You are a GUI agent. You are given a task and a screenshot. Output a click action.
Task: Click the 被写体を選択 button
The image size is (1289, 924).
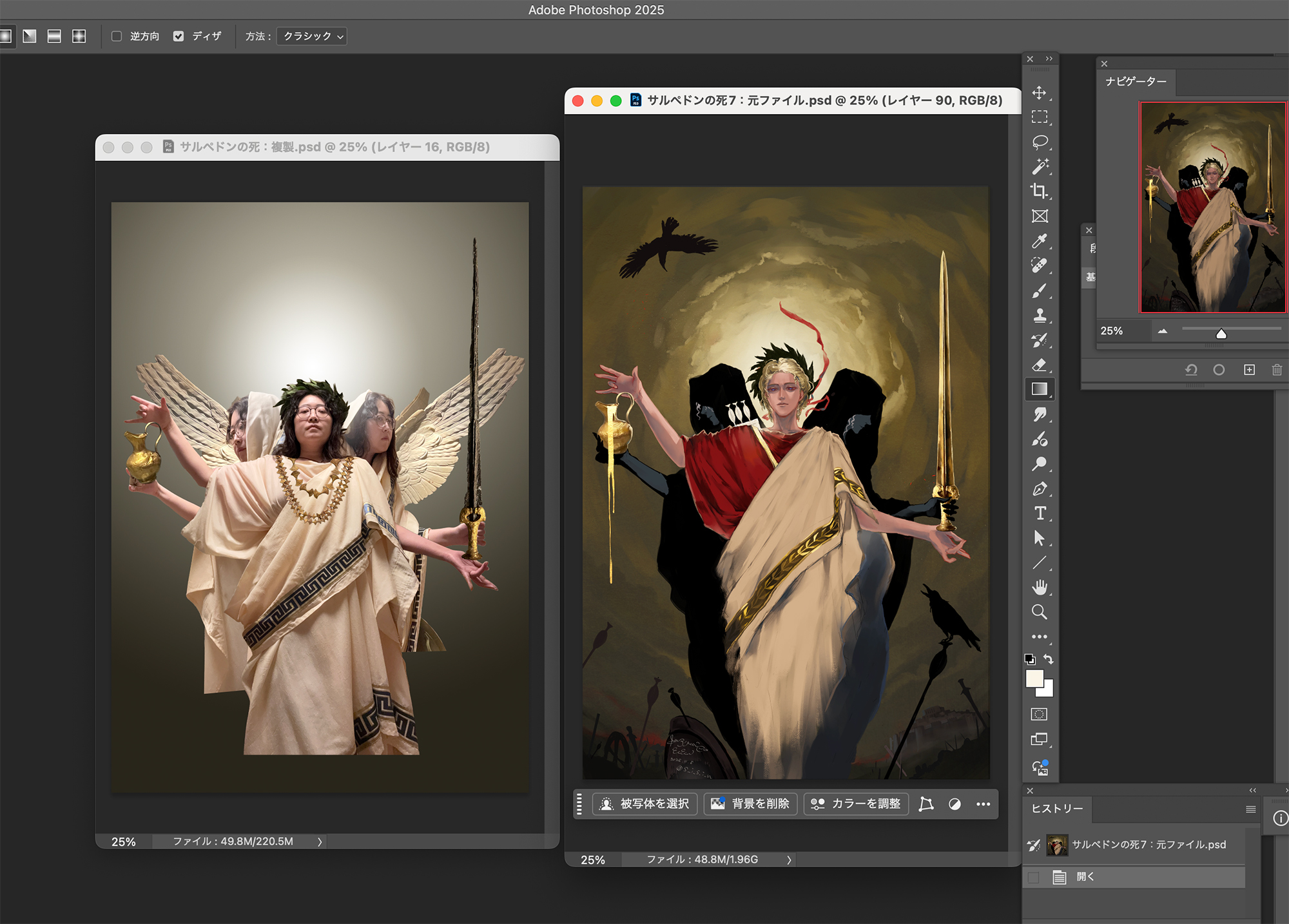pos(644,804)
